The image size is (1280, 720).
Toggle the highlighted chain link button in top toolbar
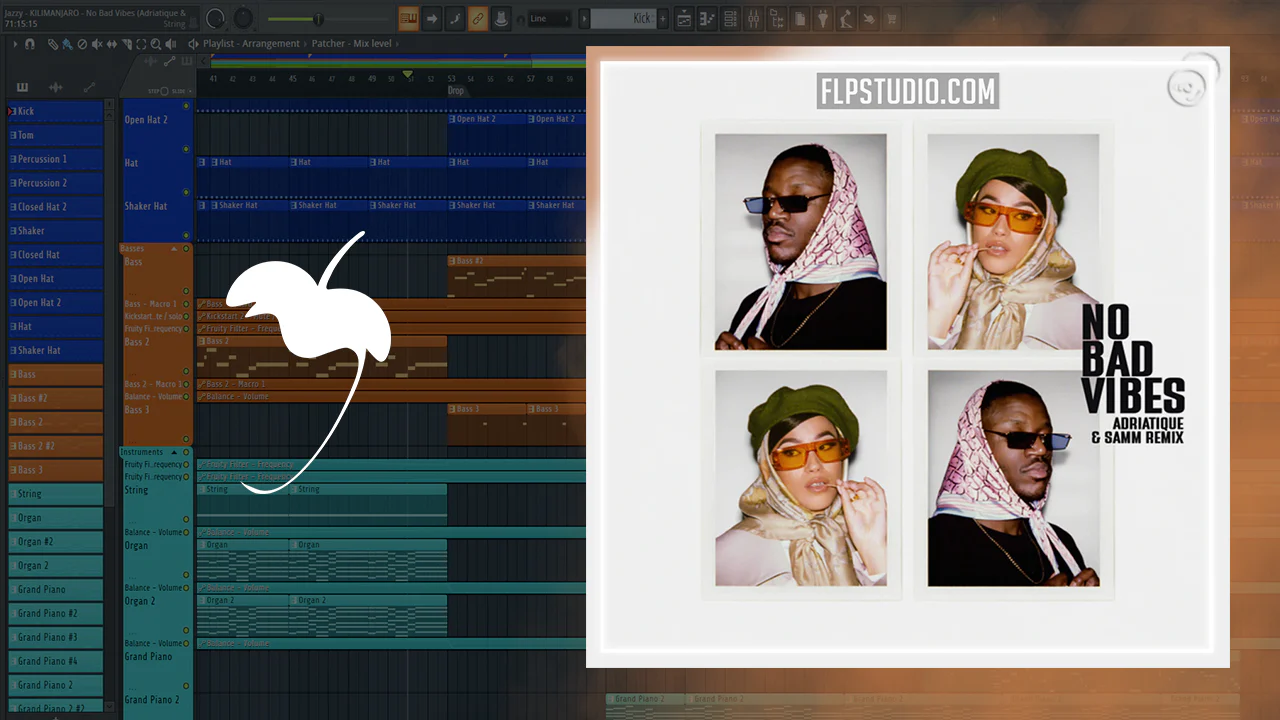click(x=478, y=18)
